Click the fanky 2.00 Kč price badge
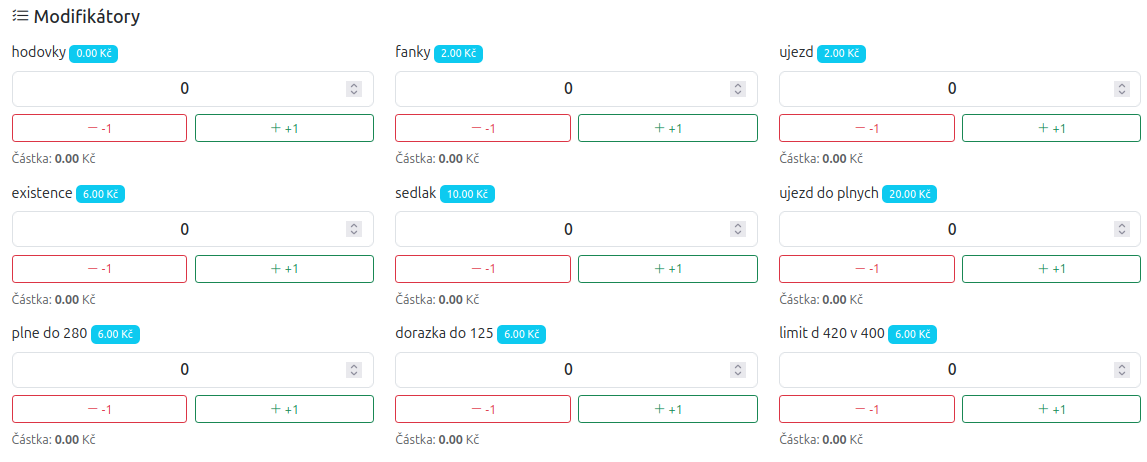The height and width of the screenshot is (462, 1147). pos(459,54)
